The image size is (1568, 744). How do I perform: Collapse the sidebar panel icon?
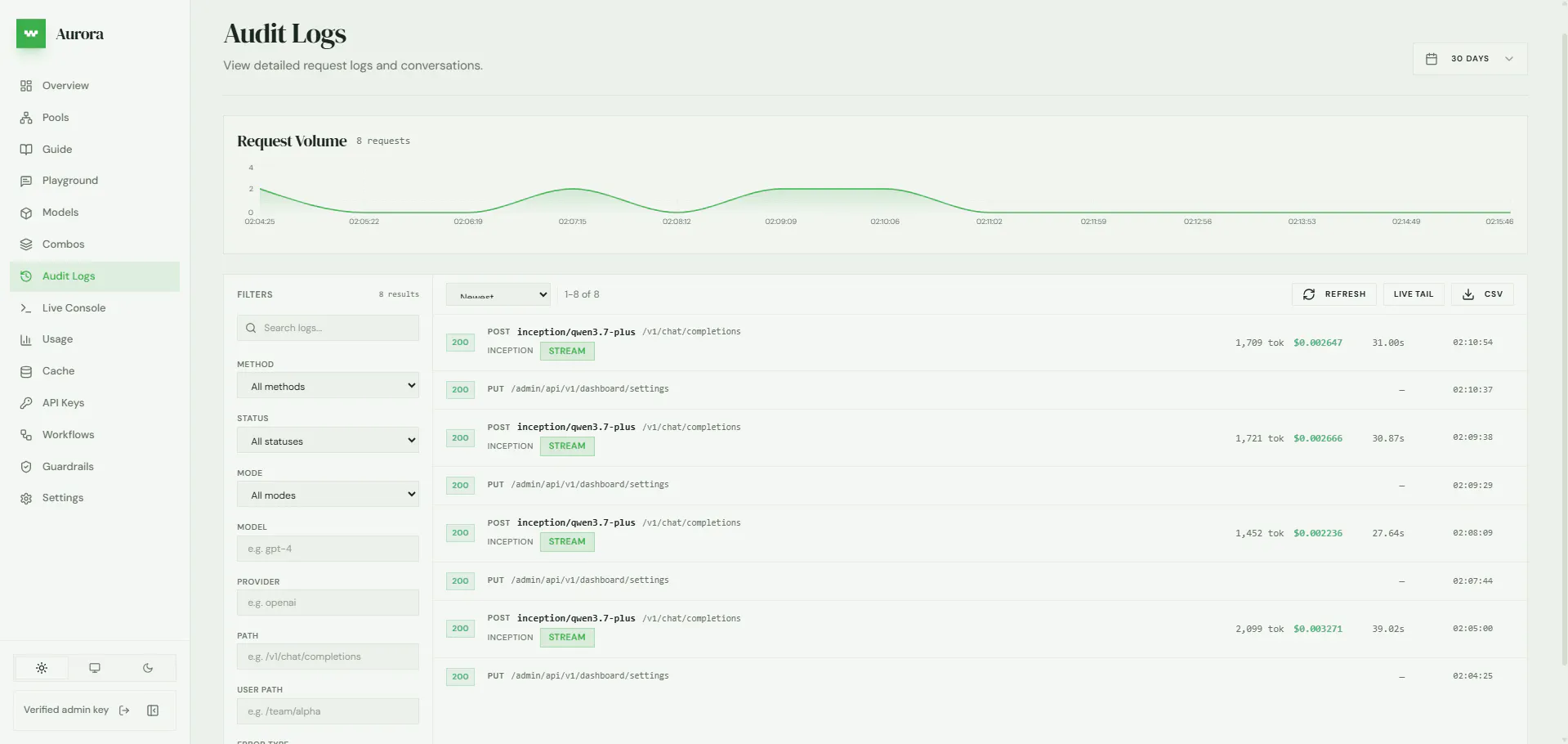(x=153, y=710)
